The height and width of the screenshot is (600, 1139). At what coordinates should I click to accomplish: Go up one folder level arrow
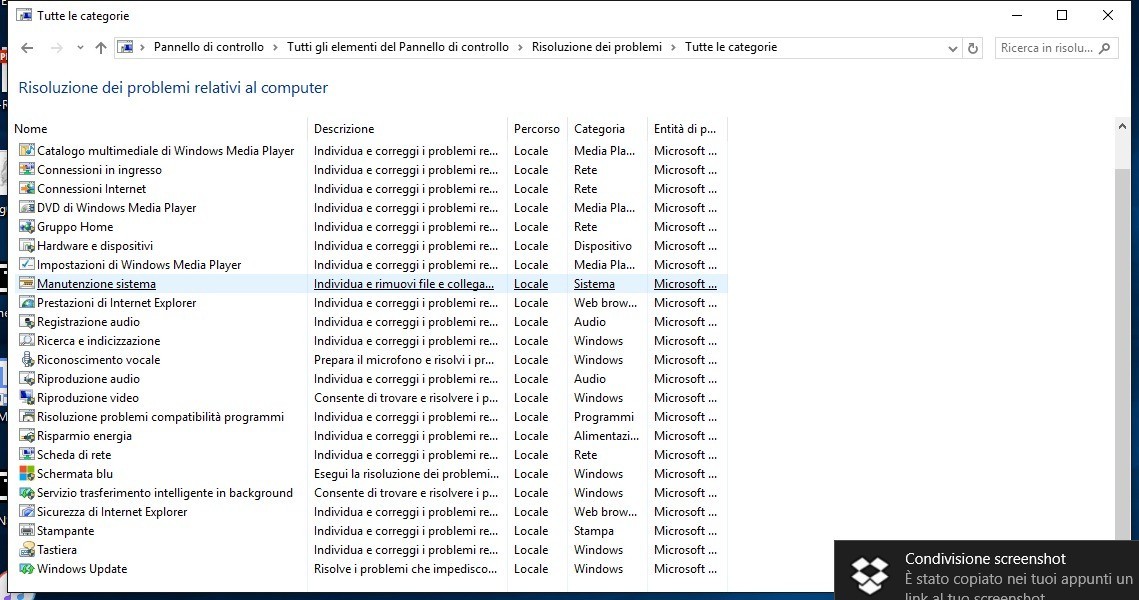pyautogui.click(x=100, y=48)
